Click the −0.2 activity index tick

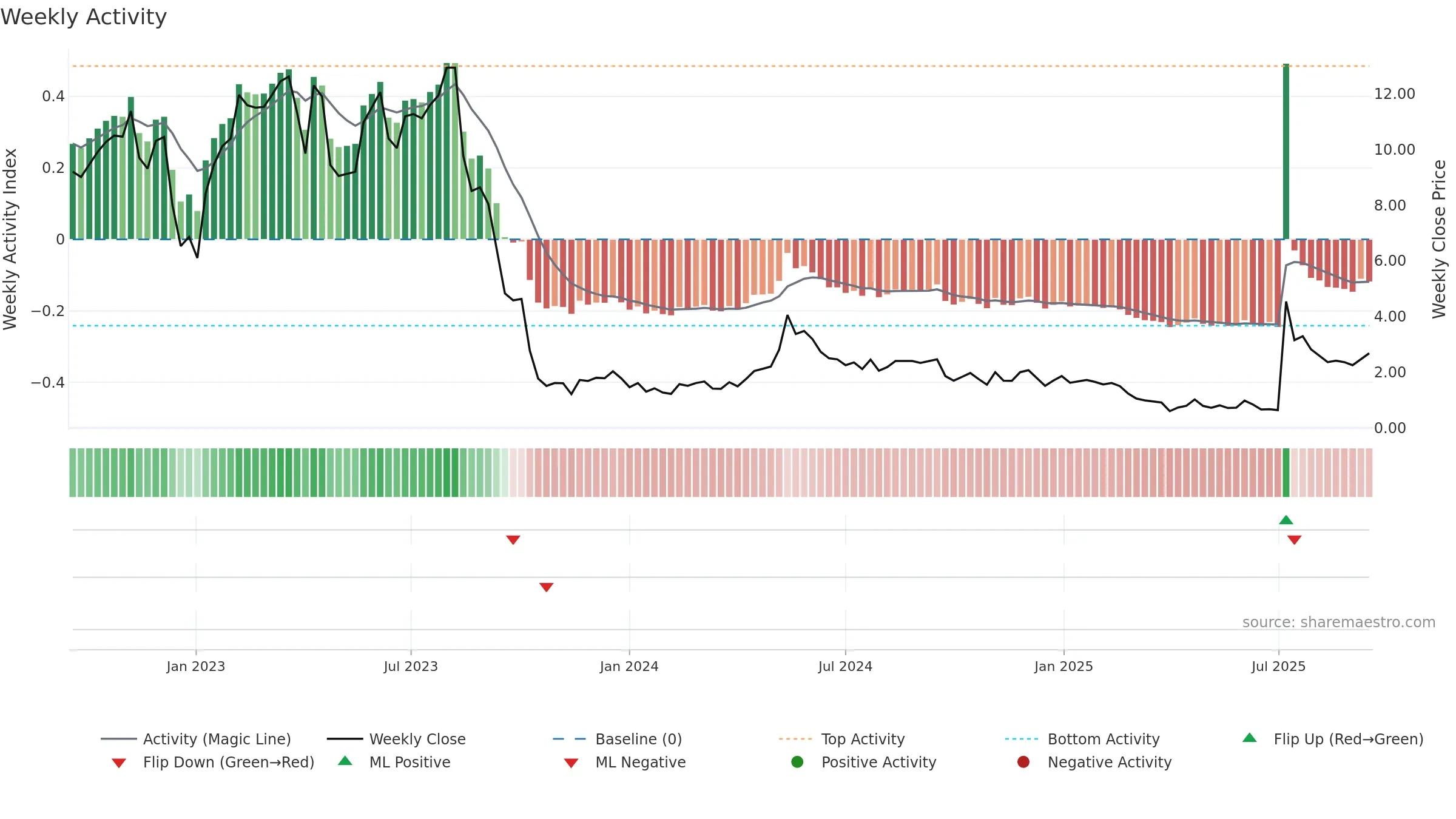tap(48, 311)
